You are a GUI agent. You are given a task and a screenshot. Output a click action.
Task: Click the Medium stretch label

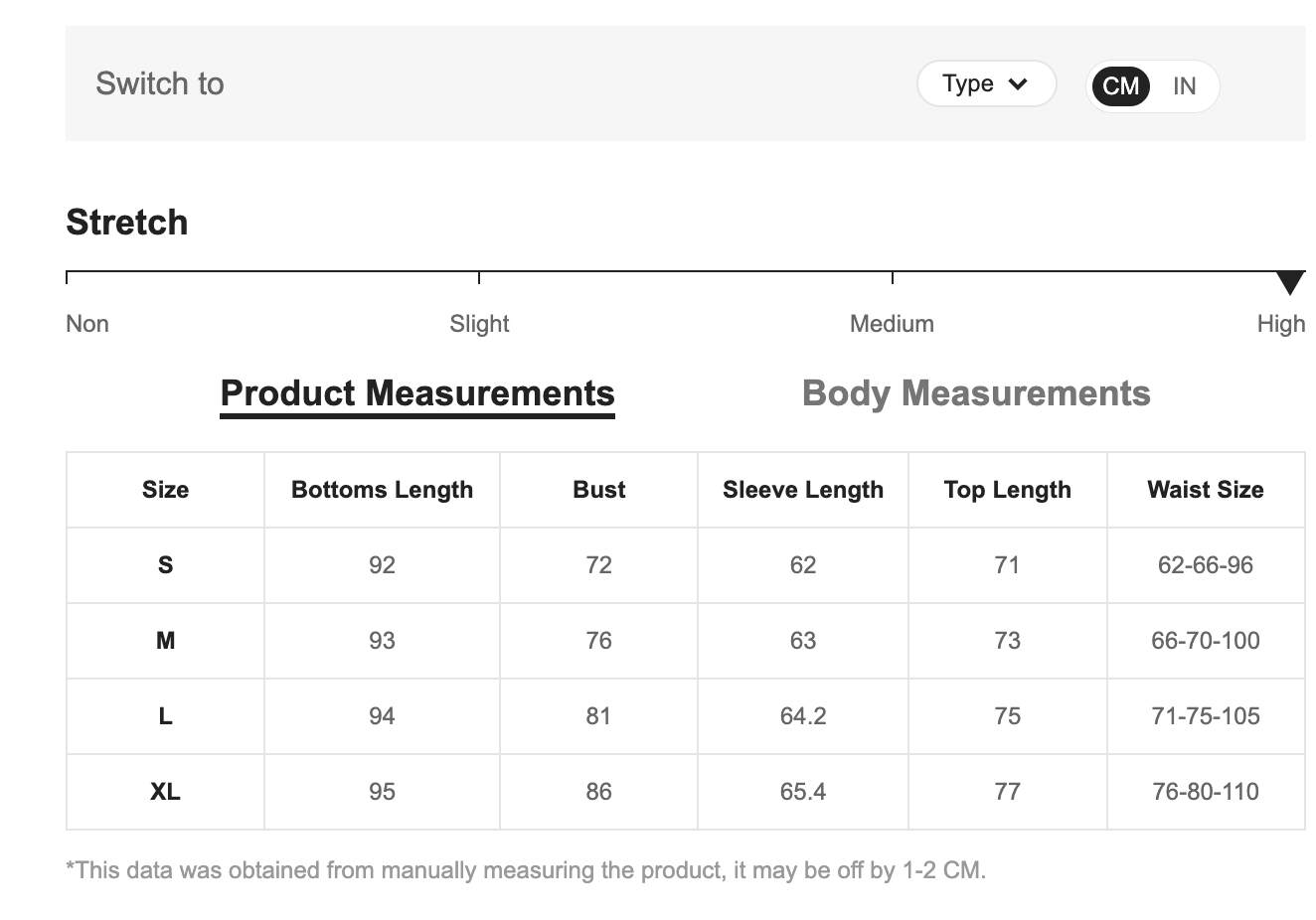pyautogui.click(x=892, y=324)
